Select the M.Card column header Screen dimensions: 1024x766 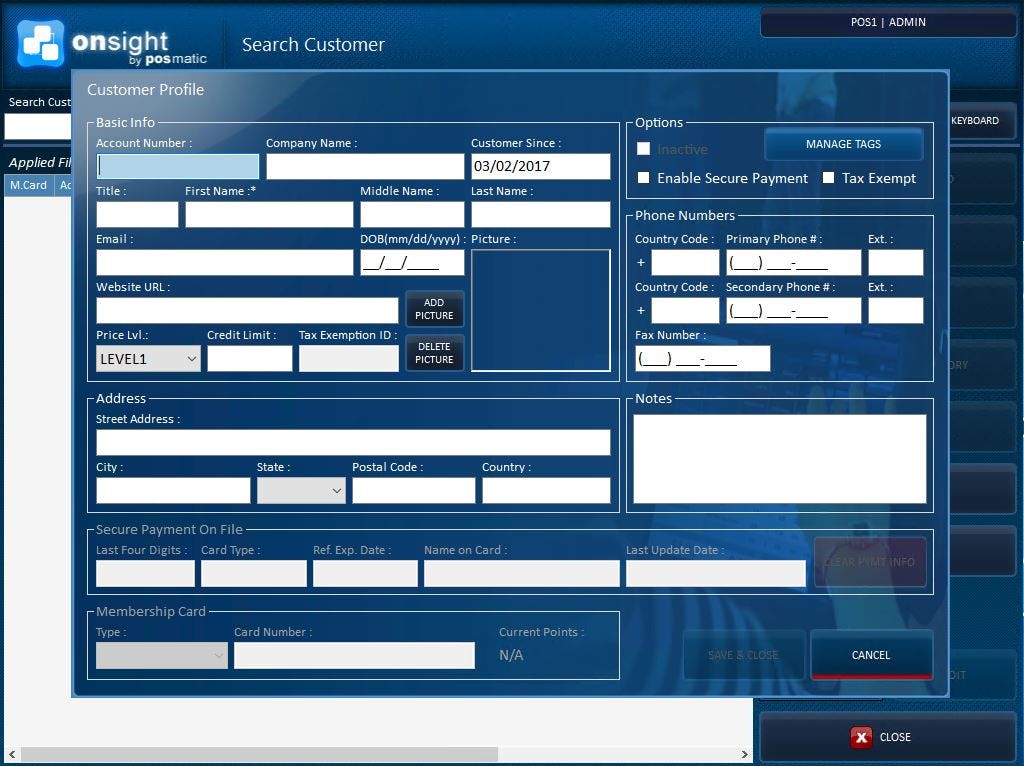[28, 185]
